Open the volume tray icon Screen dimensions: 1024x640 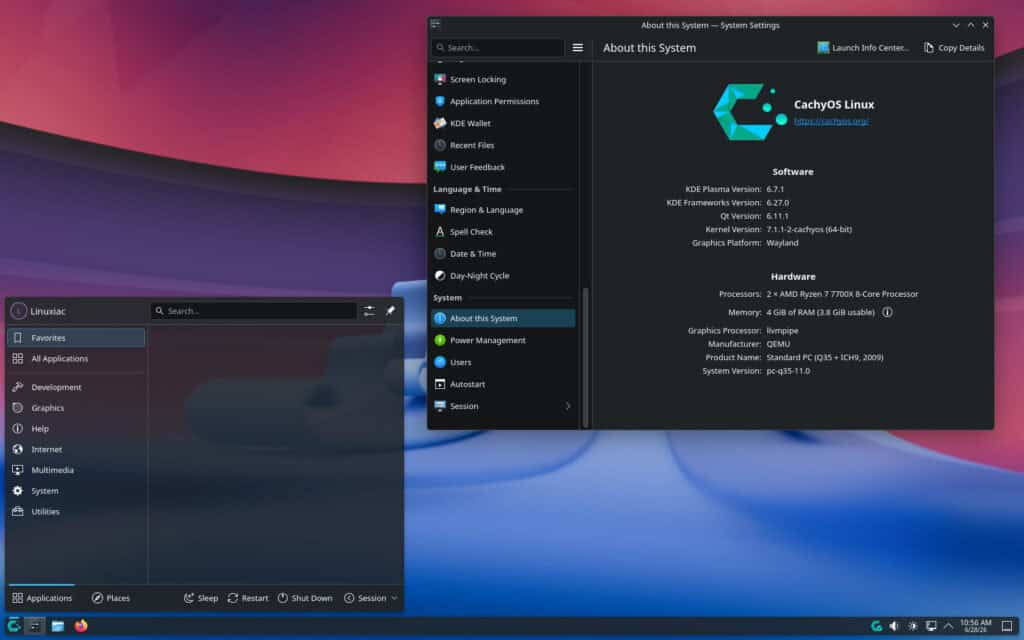[894, 626]
